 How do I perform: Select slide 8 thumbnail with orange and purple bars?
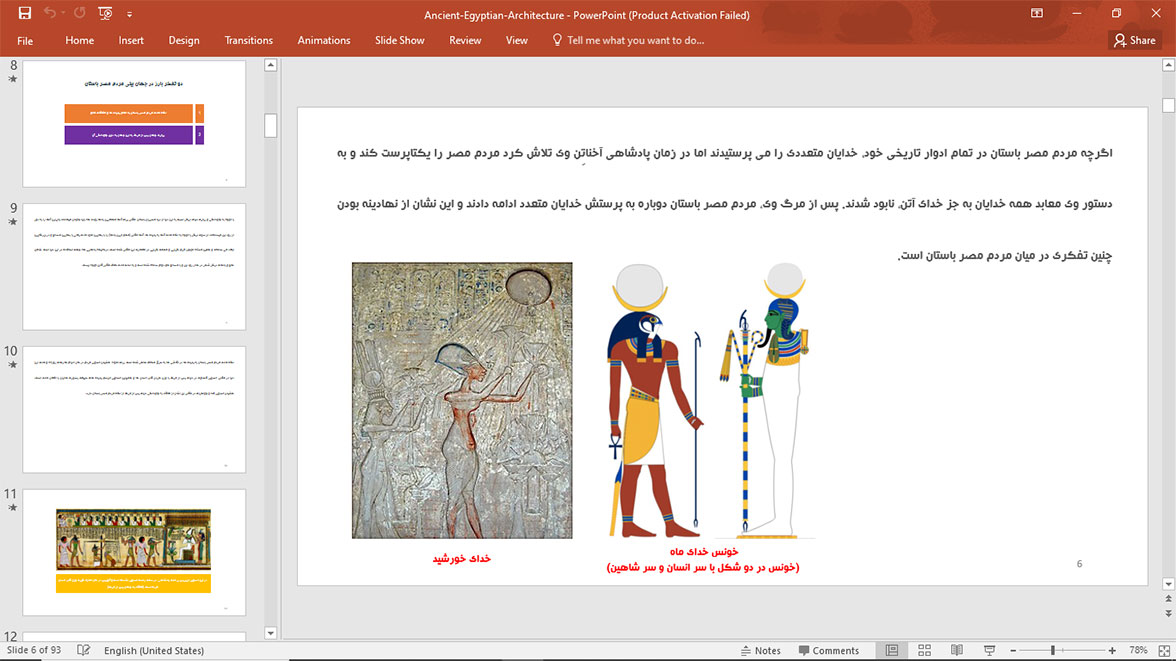(134, 124)
